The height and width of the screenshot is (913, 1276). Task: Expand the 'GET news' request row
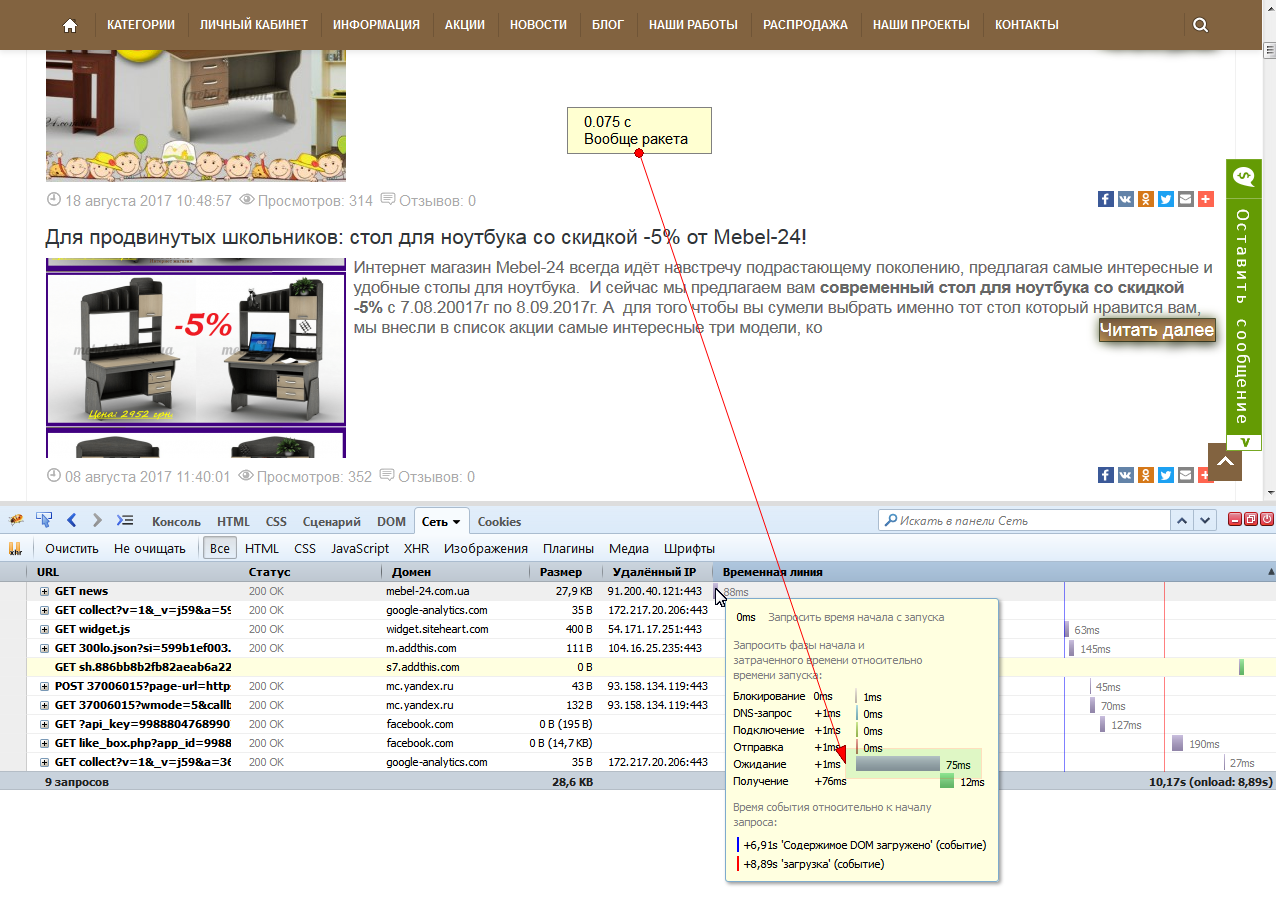[x=44, y=592]
